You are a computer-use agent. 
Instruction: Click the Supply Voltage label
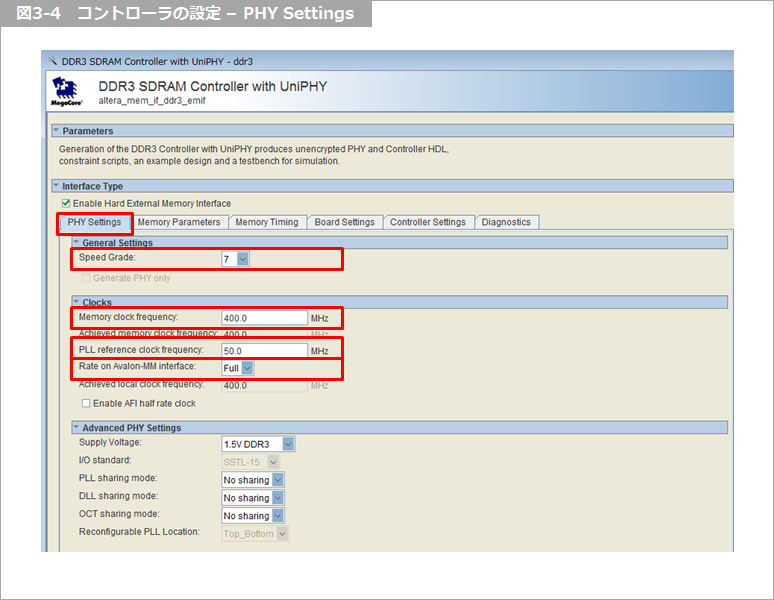click(x=110, y=442)
